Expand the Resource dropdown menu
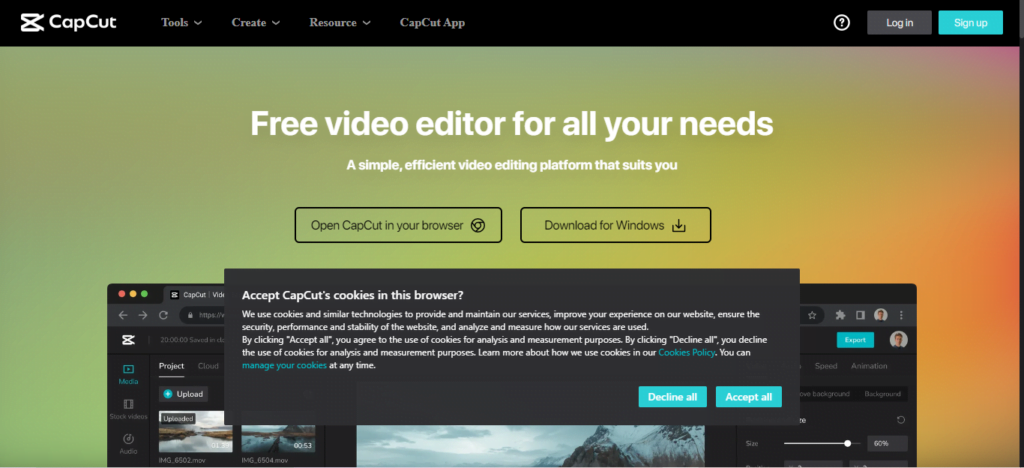Screen dimensions: 1024x468 click(340, 22)
